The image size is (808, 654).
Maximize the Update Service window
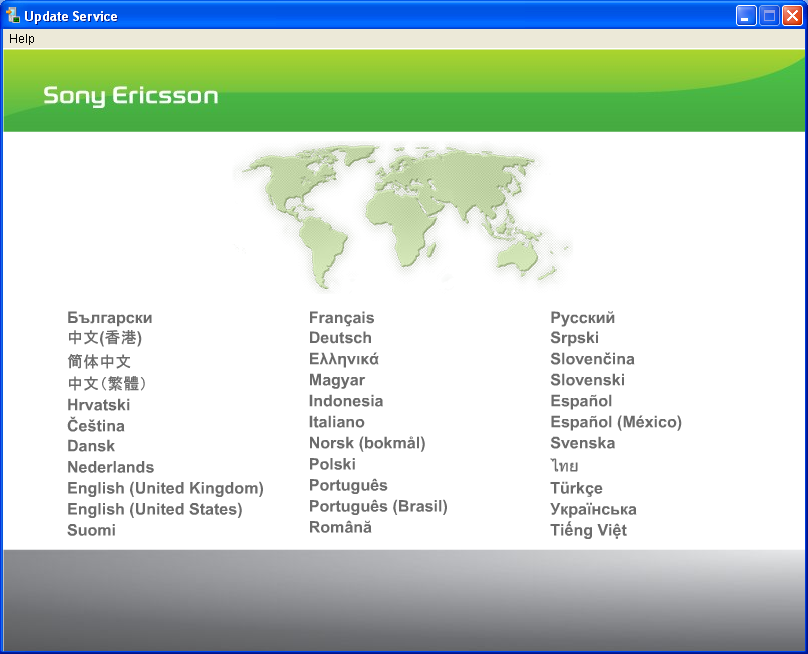(769, 16)
